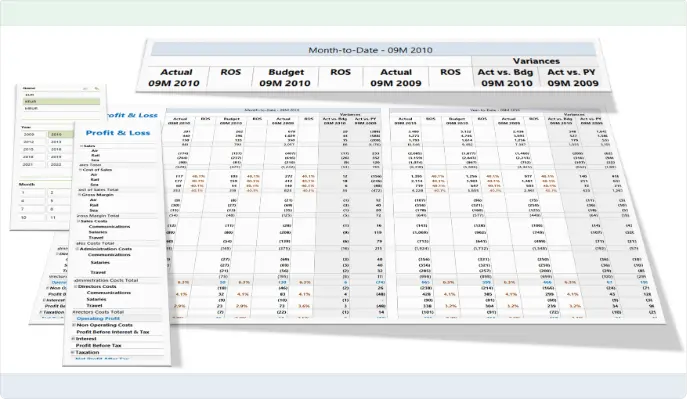
Task: Click the multi-select icon in top slicer
Action: coord(85,88)
